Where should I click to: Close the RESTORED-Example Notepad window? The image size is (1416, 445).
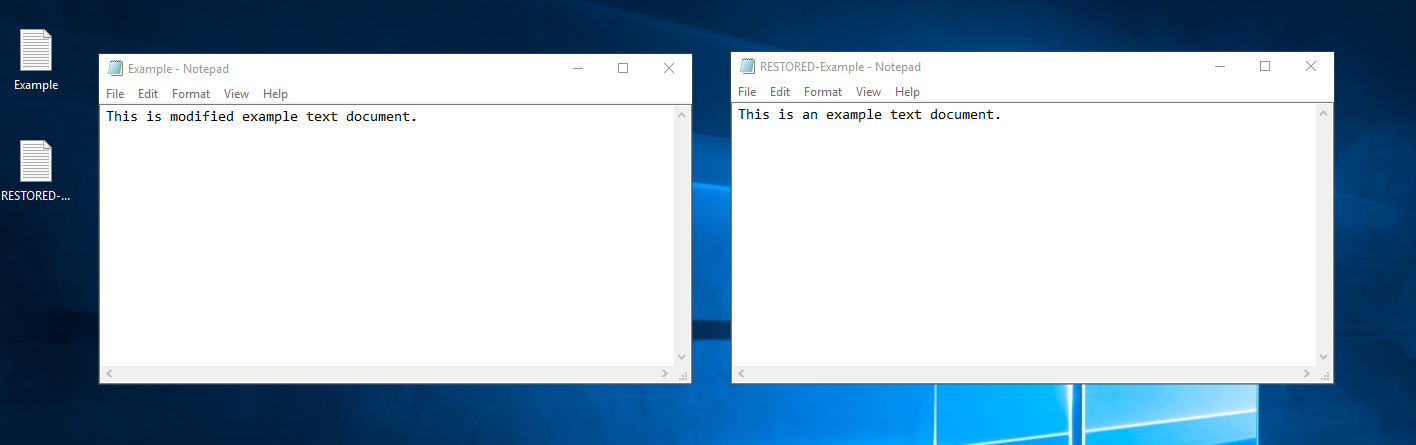pos(1311,66)
